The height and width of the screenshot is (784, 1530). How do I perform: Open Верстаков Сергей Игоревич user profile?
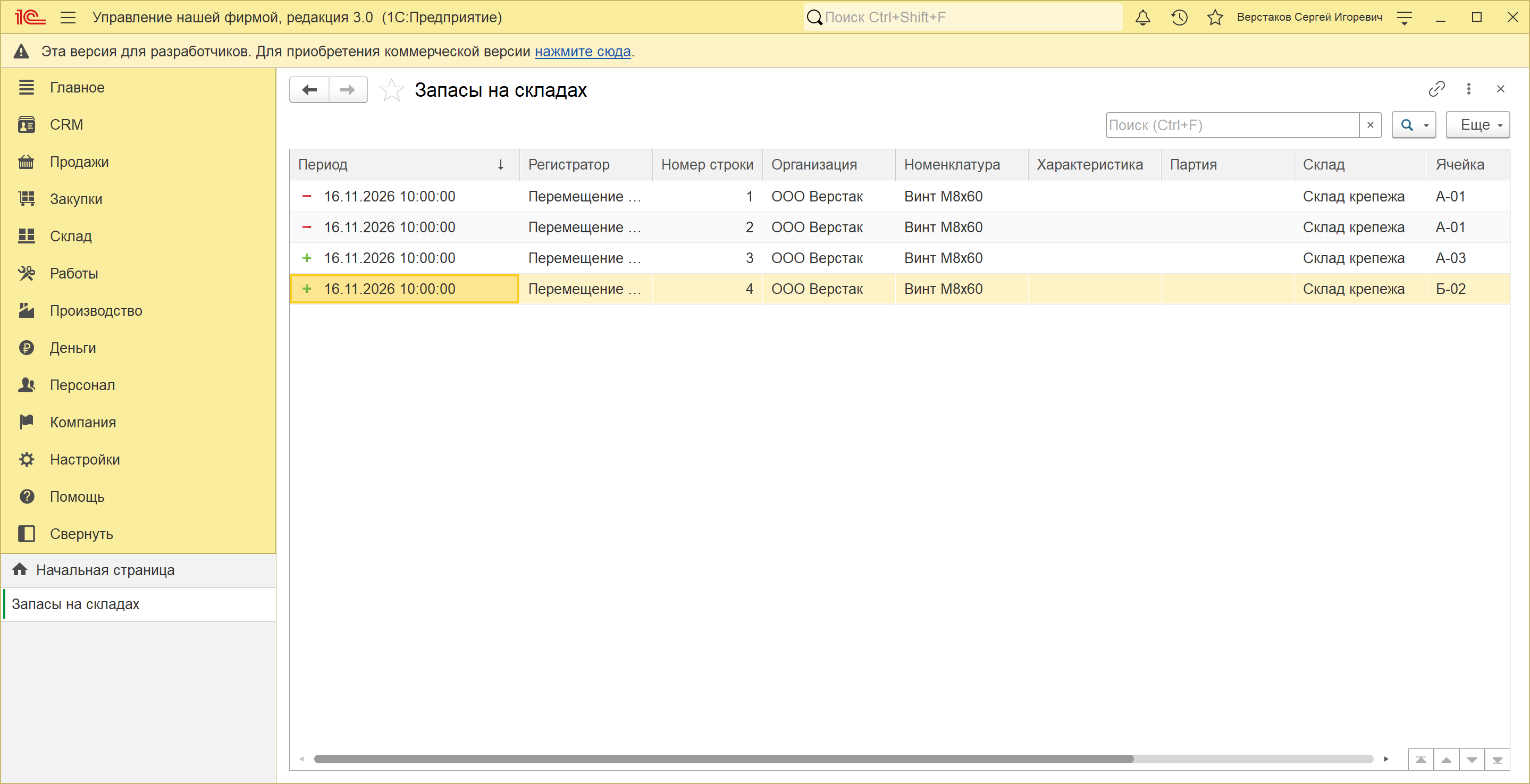tap(1310, 17)
